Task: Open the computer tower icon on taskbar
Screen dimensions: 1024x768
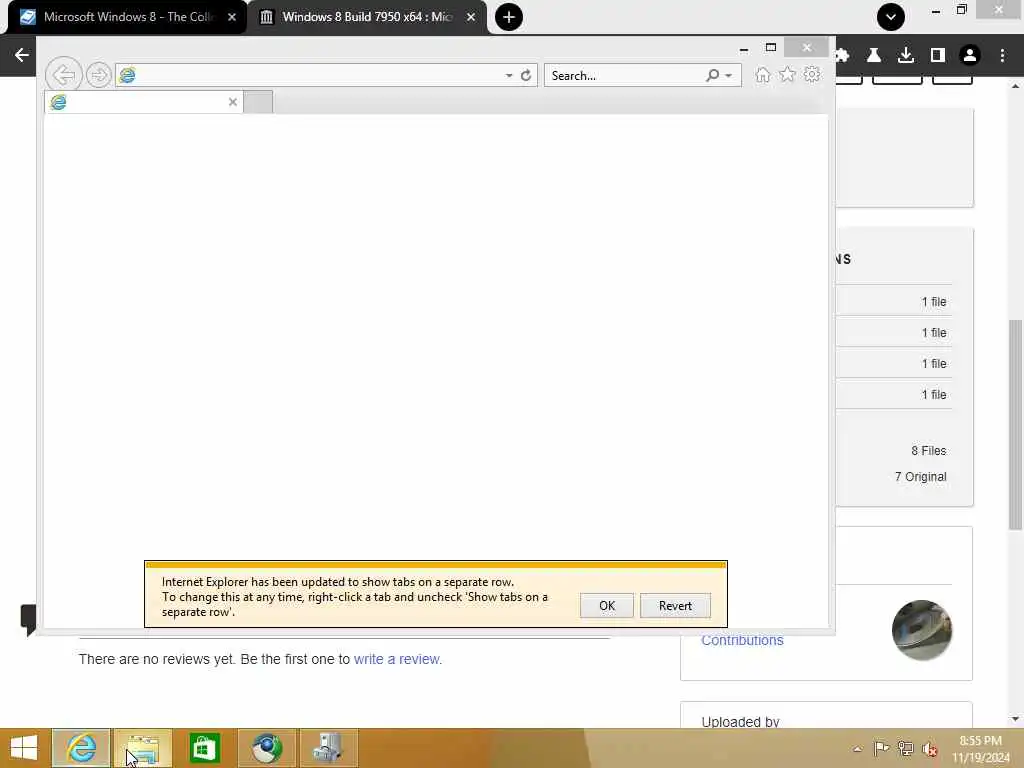Action: click(328, 748)
